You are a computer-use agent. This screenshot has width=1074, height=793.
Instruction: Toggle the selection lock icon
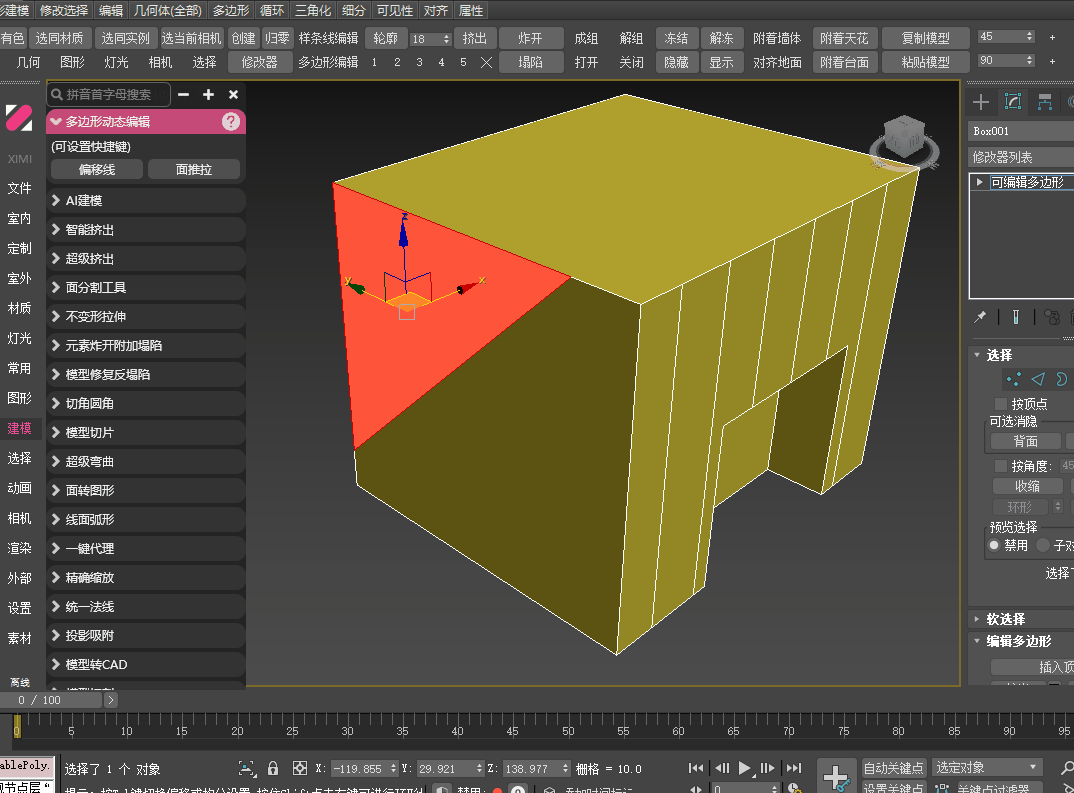click(x=273, y=769)
